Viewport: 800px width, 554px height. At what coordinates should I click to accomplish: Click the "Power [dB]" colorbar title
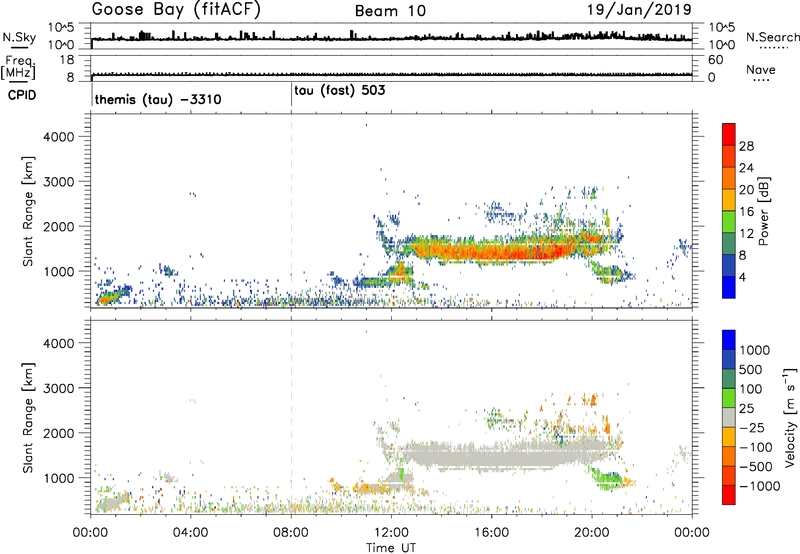[x=764, y=211]
